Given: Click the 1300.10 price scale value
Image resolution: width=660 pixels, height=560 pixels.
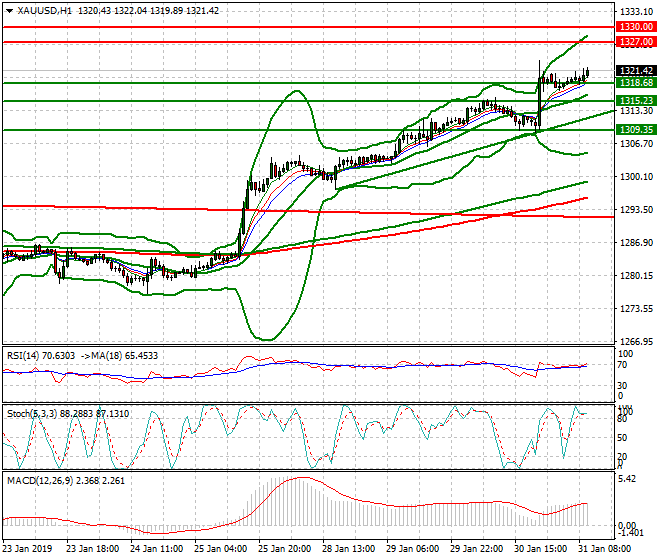Looking at the screenshot, I should coord(637,176).
